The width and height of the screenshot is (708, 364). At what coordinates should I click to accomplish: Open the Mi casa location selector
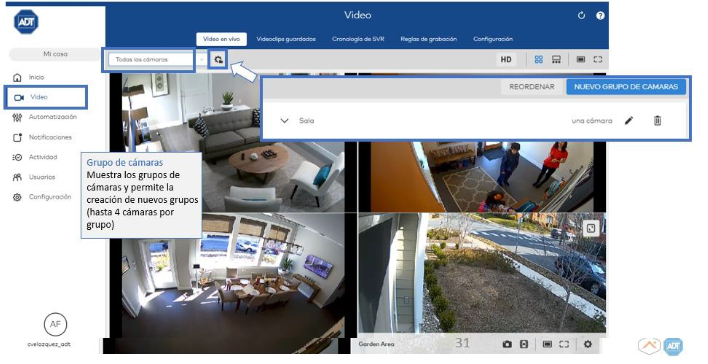coord(55,54)
